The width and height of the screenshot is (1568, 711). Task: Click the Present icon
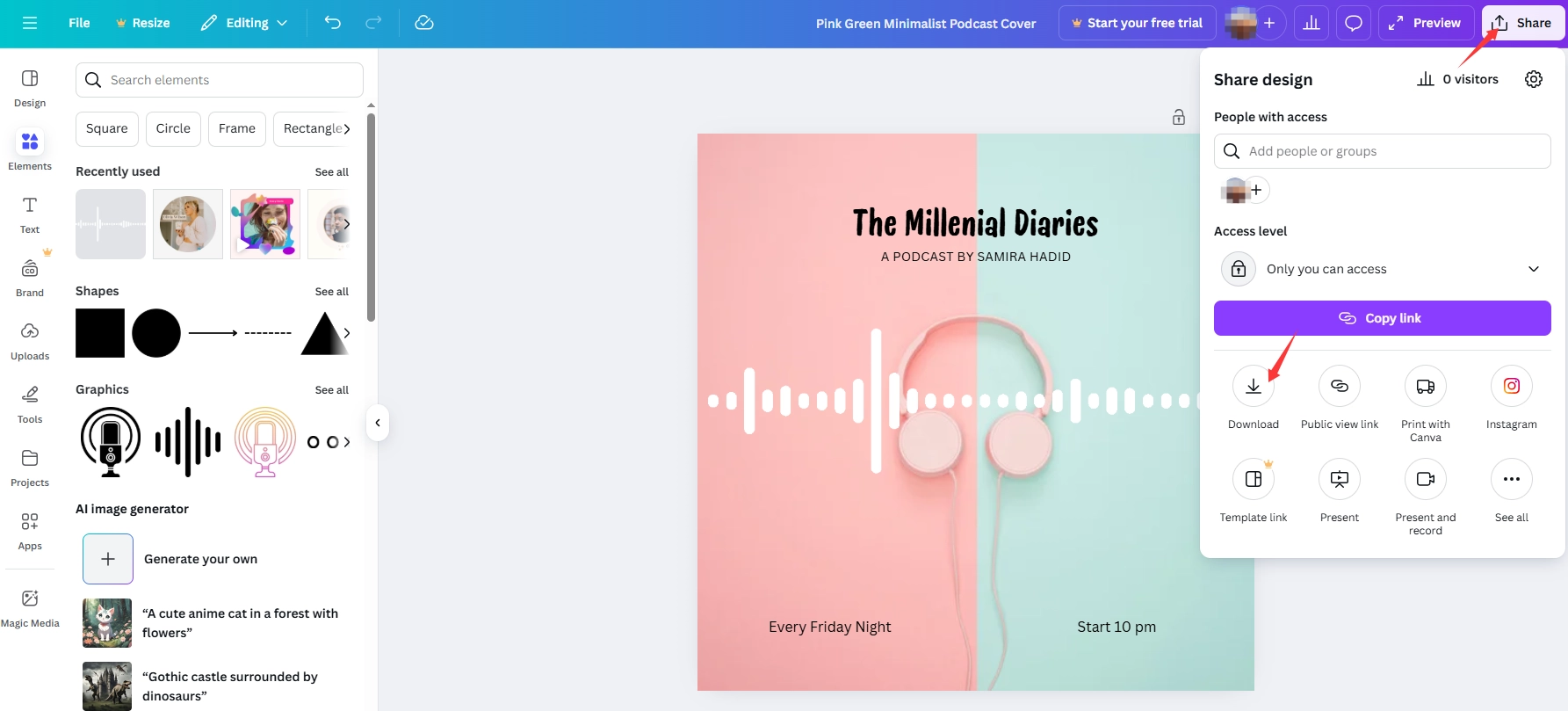point(1340,479)
